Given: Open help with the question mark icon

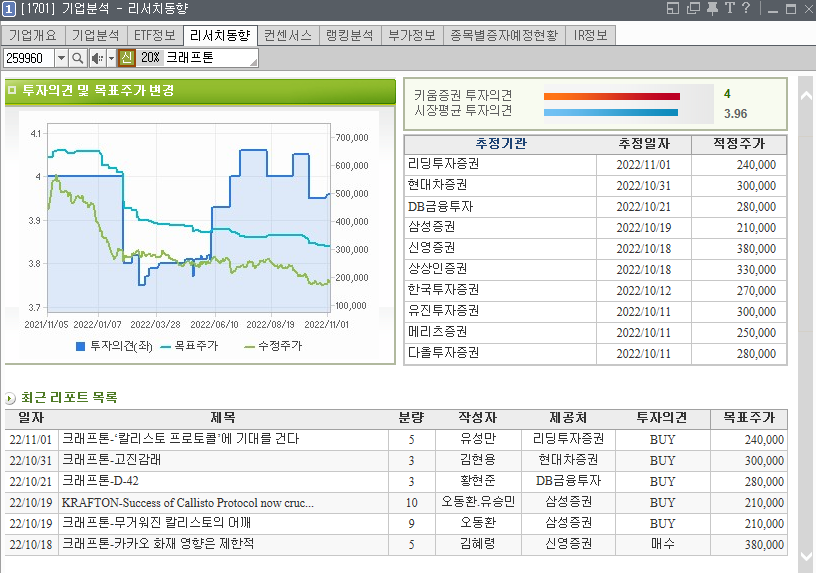Looking at the screenshot, I should (746, 9).
